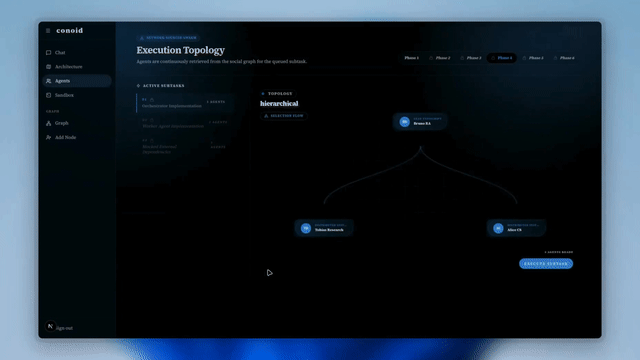Click agents count on Worker Agent row

[x=218, y=122]
